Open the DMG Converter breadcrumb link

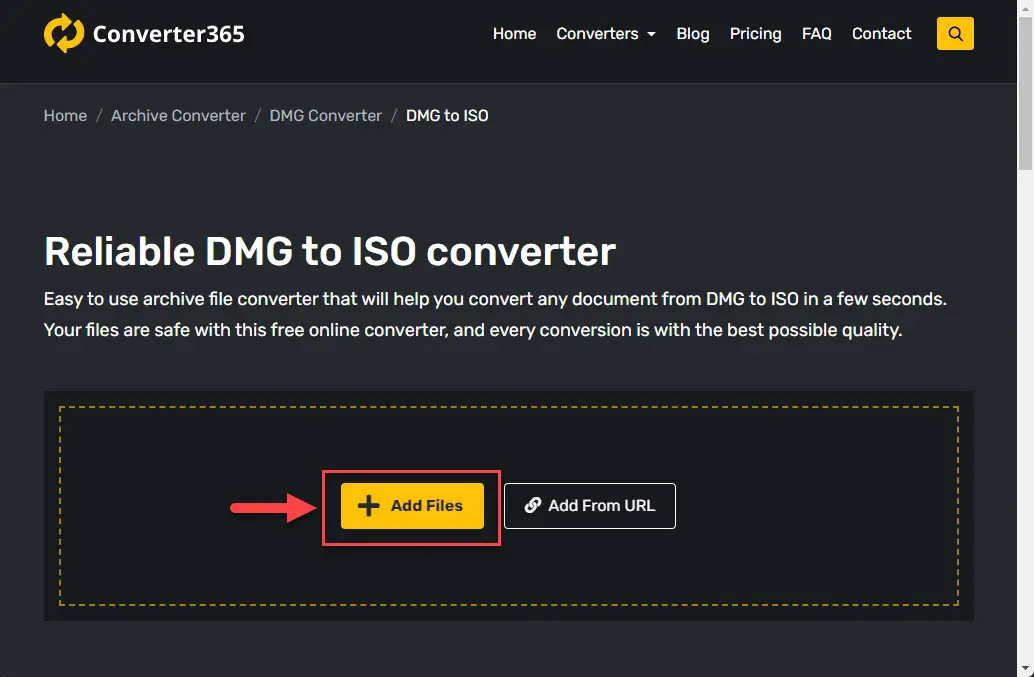pyautogui.click(x=325, y=116)
